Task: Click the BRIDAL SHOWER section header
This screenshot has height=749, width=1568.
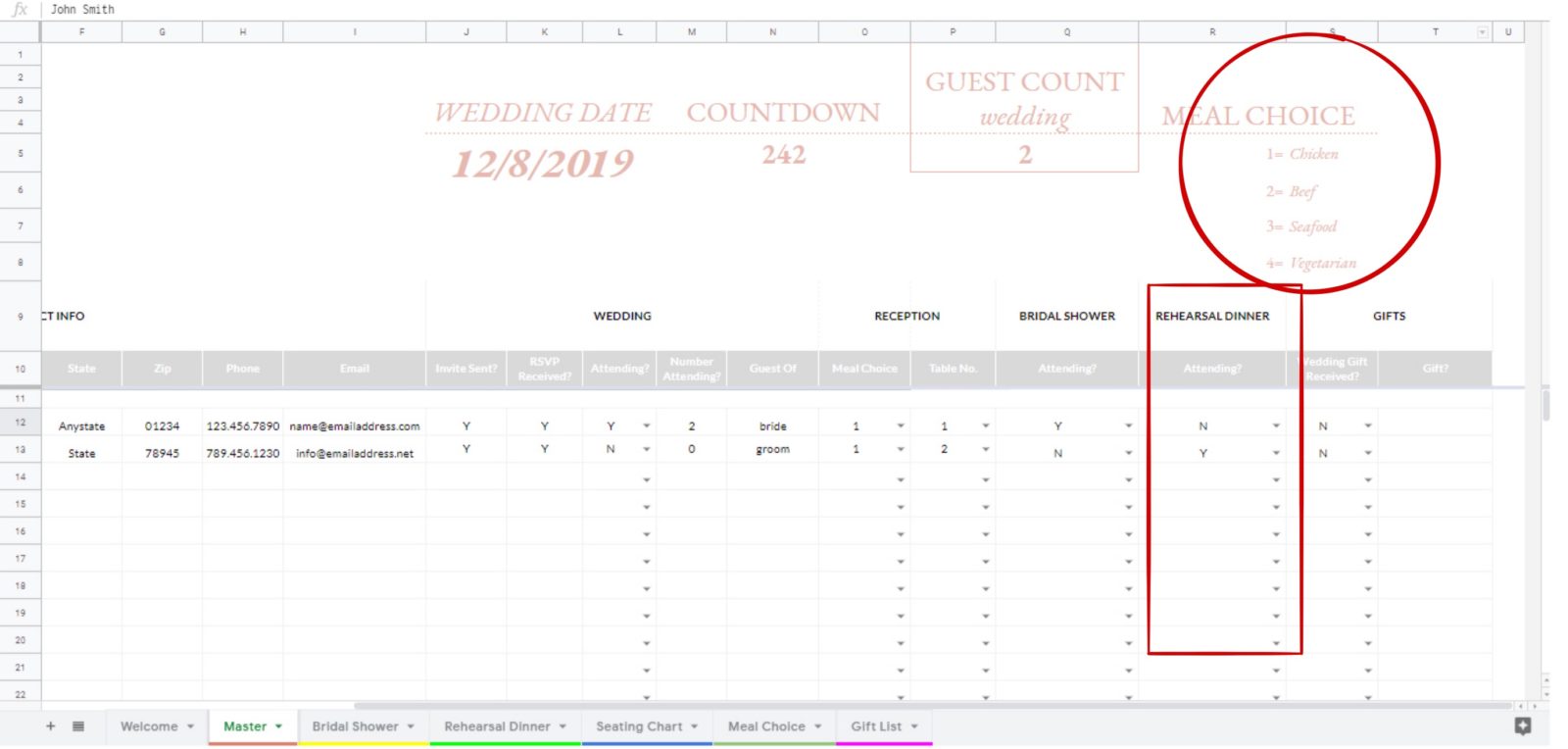Action: [x=1067, y=316]
